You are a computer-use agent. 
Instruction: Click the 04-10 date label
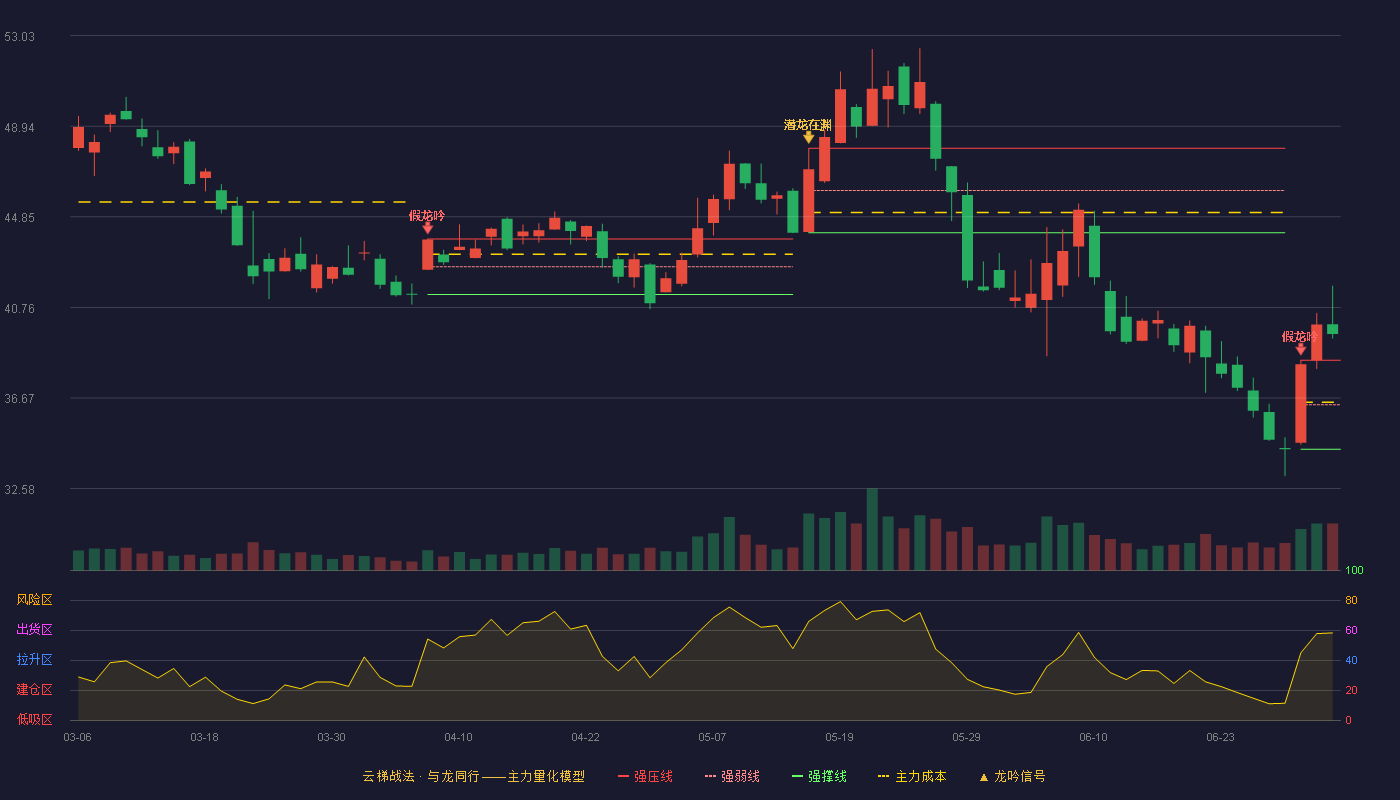pos(458,737)
